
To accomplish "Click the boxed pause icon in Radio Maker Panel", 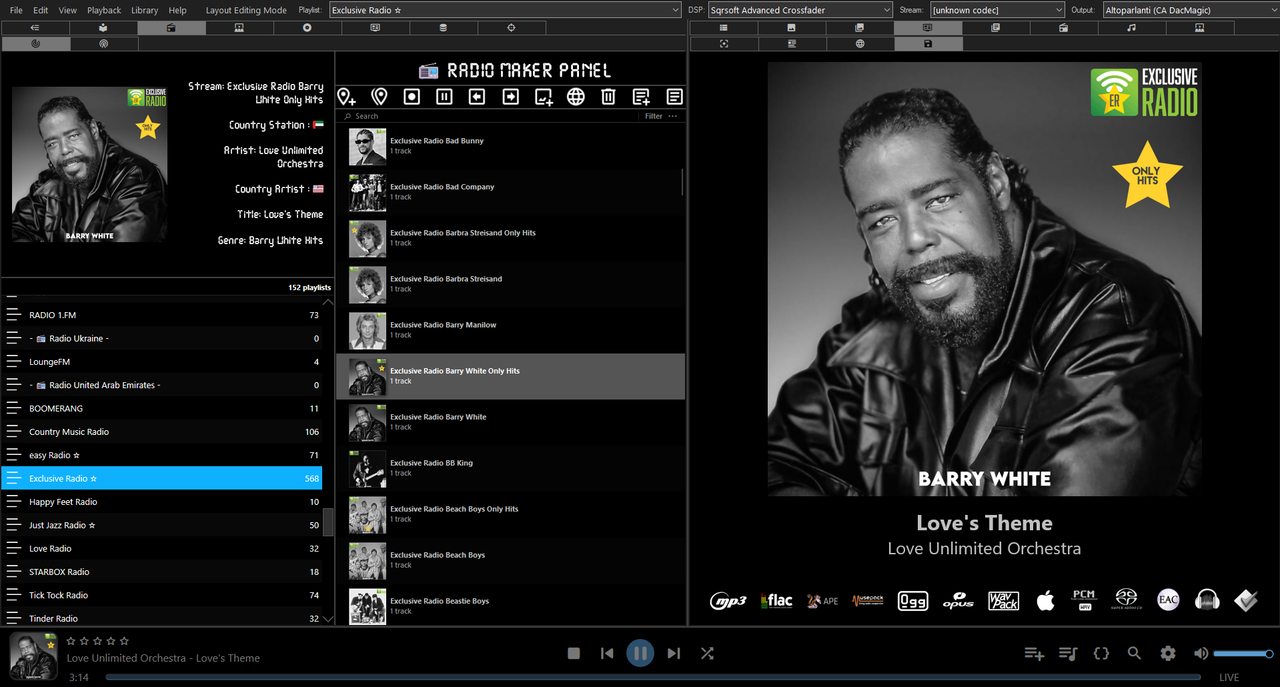I will [444, 97].
